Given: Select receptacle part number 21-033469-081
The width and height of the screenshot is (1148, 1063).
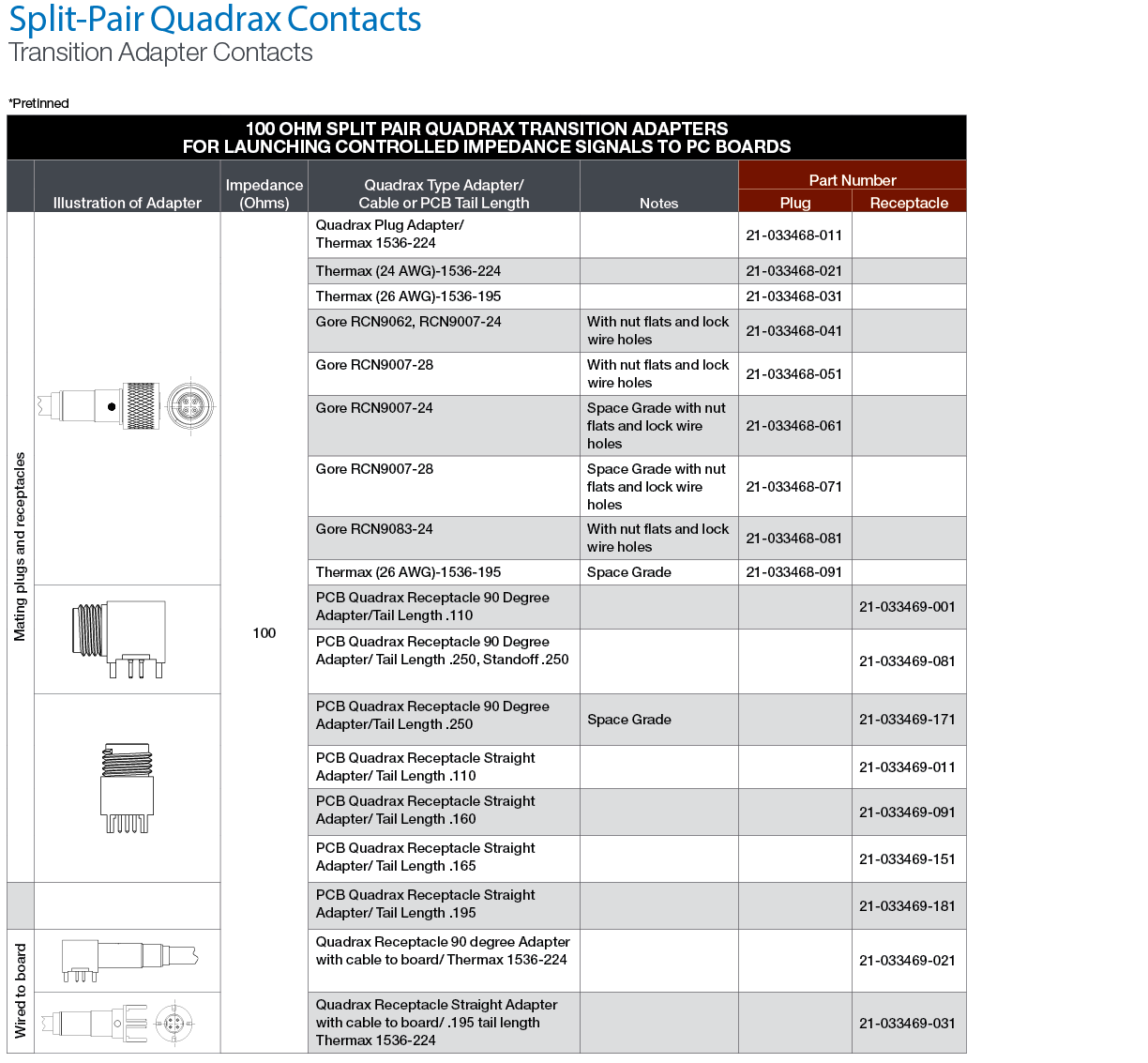Looking at the screenshot, I should pos(907,661).
